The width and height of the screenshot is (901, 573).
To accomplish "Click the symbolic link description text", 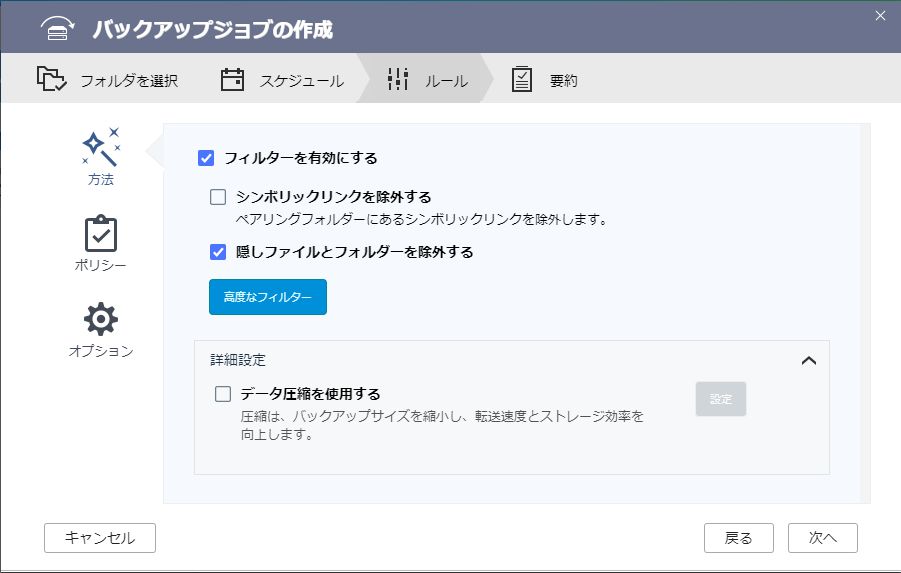I will click(x=421, y=219).
